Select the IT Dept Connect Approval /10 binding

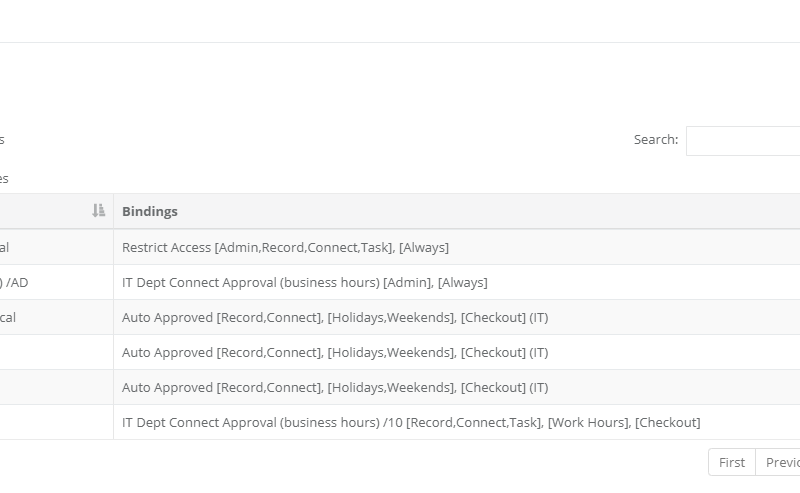pos(411,422)
